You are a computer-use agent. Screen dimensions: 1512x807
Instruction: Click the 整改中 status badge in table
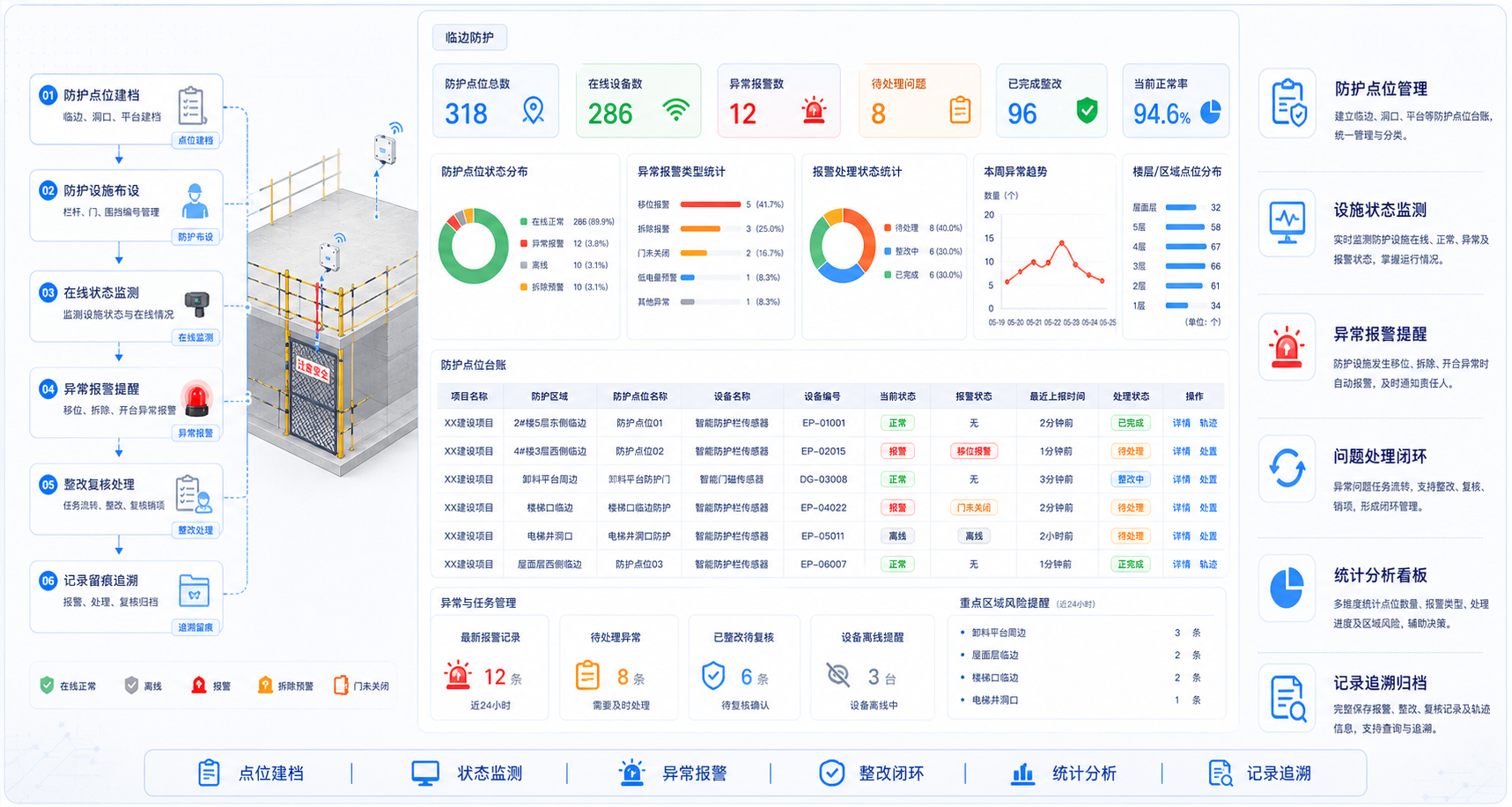coord(1130,480)
